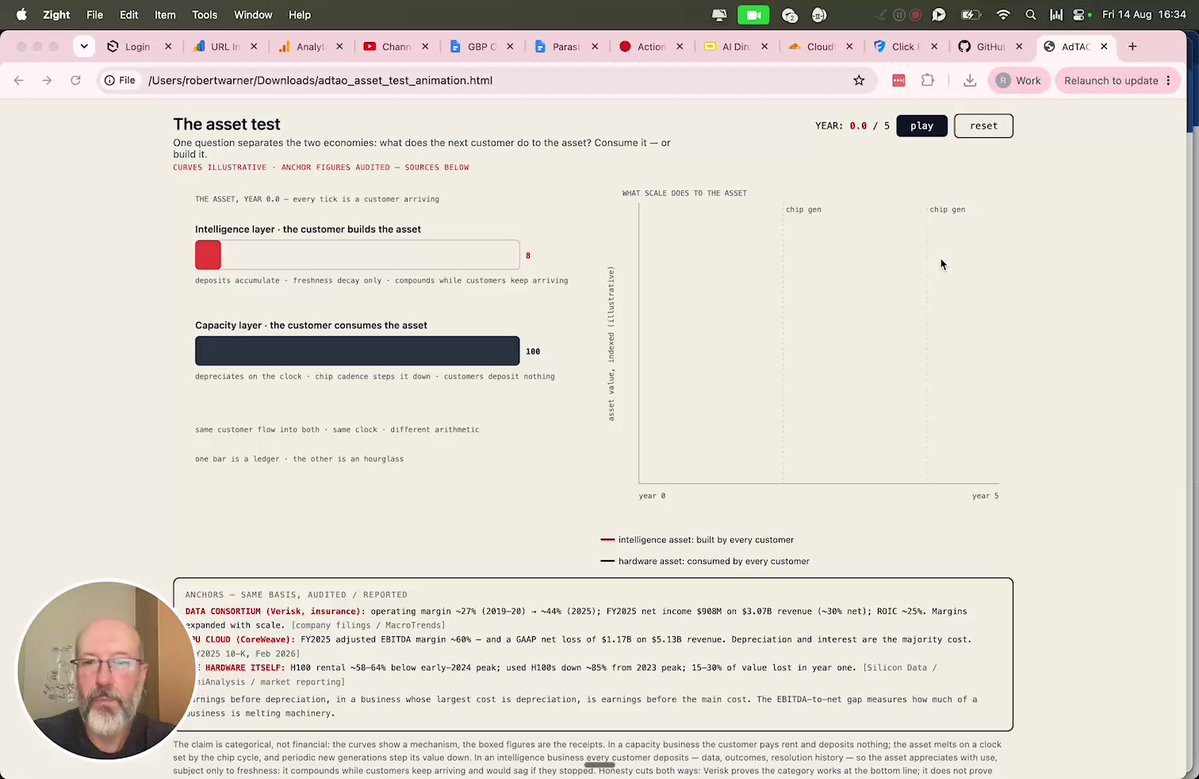
Task: Open the Zight app menu
Action: tap(56, 15)
